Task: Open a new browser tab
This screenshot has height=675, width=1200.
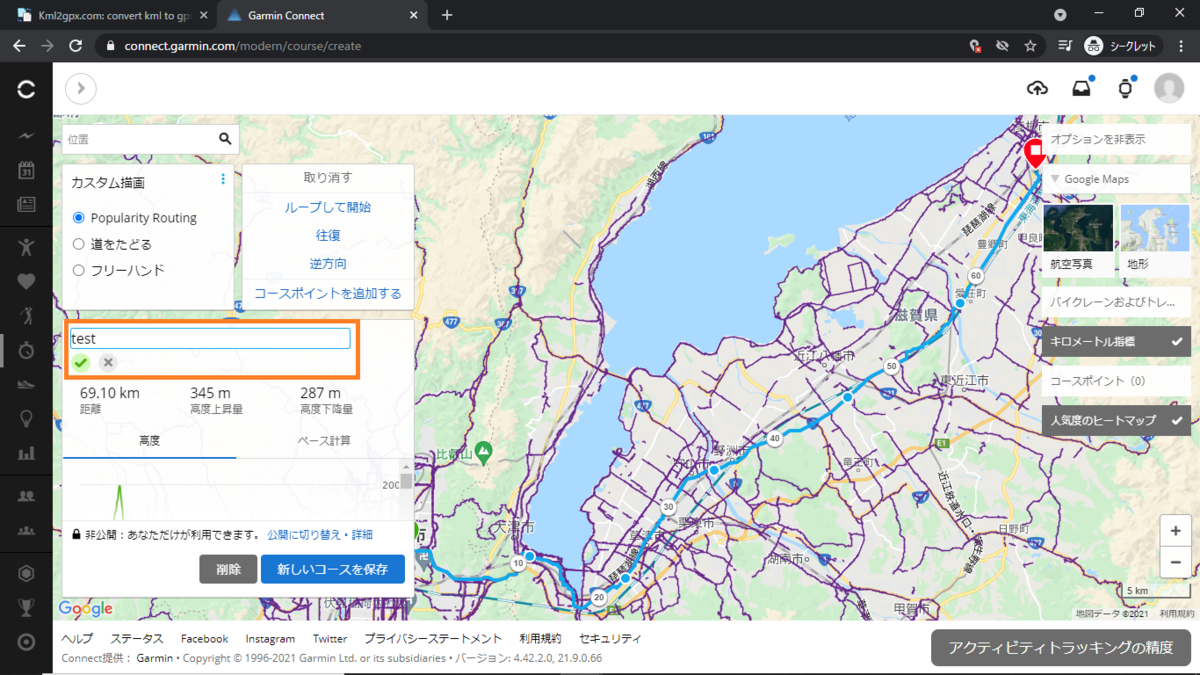Action: [447, 15]
